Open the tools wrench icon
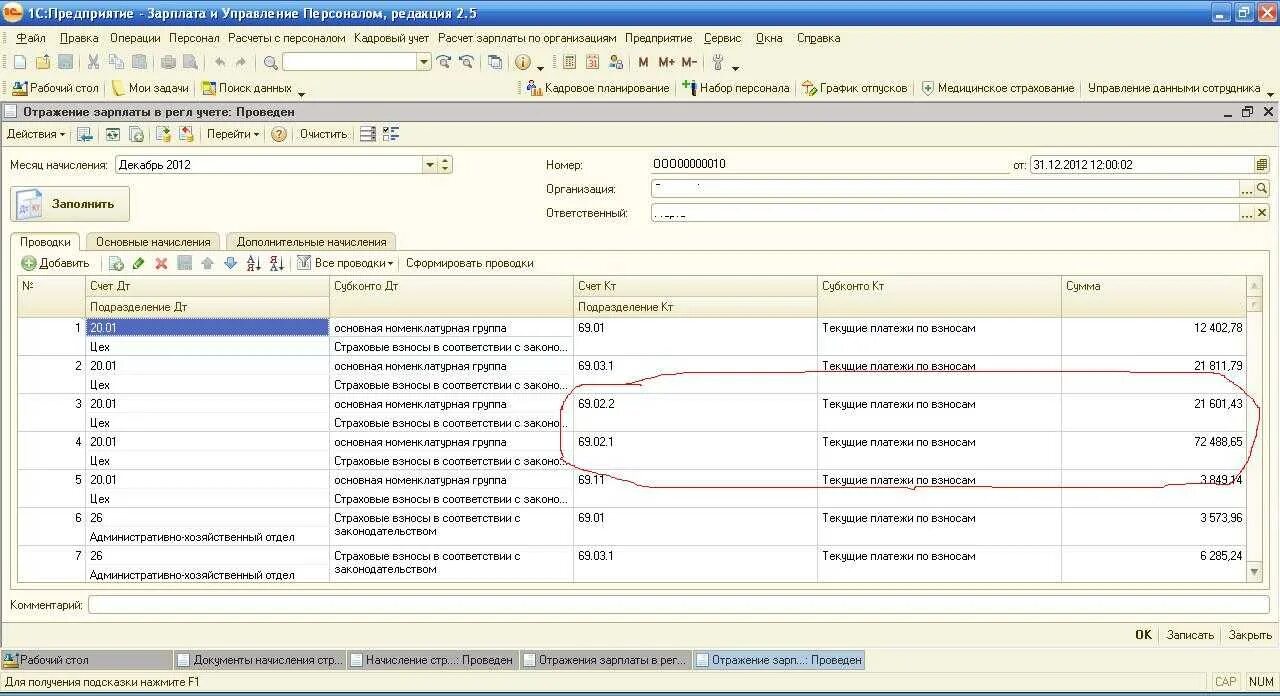 tap(718, 62)
